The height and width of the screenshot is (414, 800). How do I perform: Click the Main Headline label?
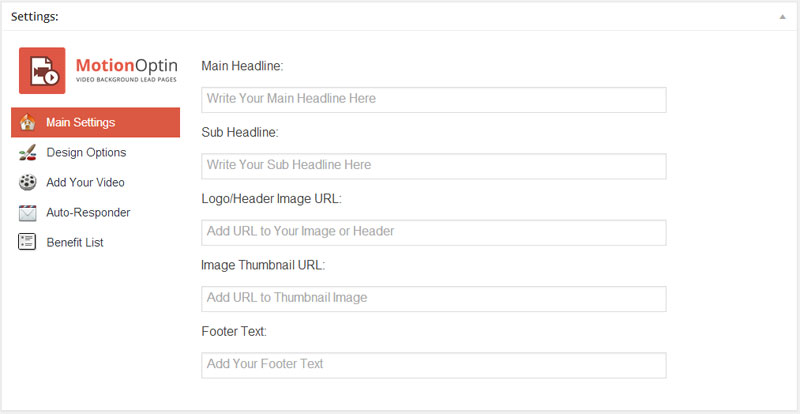click(242, 66)
